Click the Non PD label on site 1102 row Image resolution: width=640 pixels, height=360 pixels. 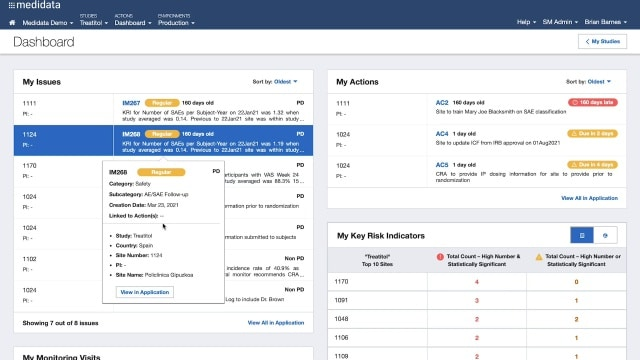(x=294, y=258)
